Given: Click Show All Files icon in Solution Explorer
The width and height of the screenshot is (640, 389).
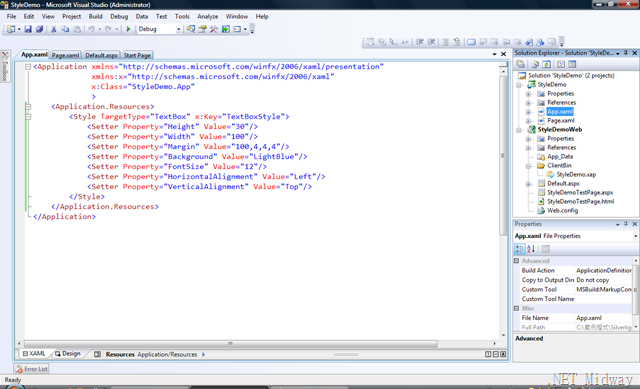Looking at the screenshot, I should tap(535, 64).
